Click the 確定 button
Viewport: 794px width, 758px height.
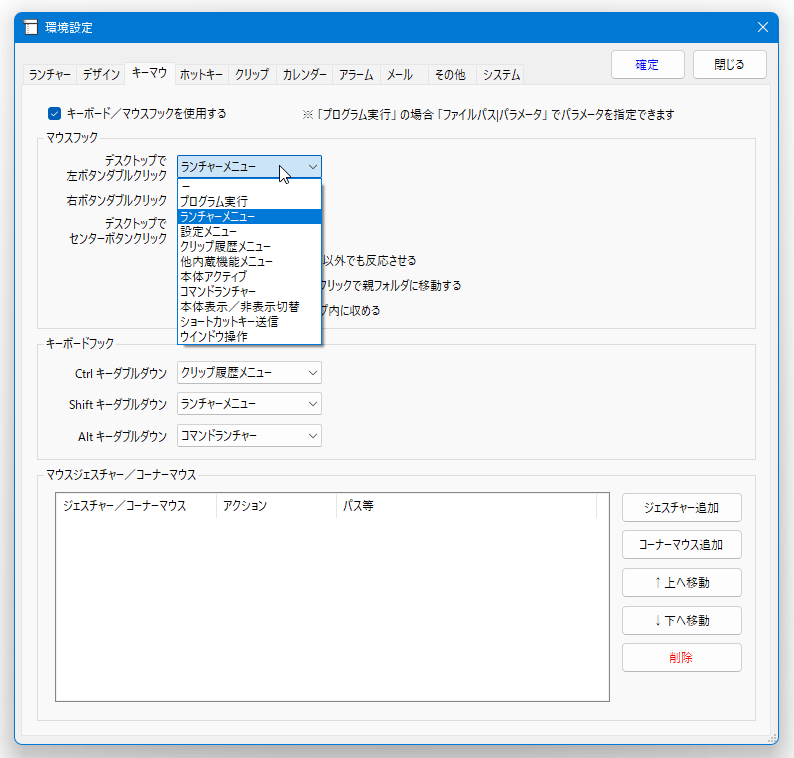point(648,65)
